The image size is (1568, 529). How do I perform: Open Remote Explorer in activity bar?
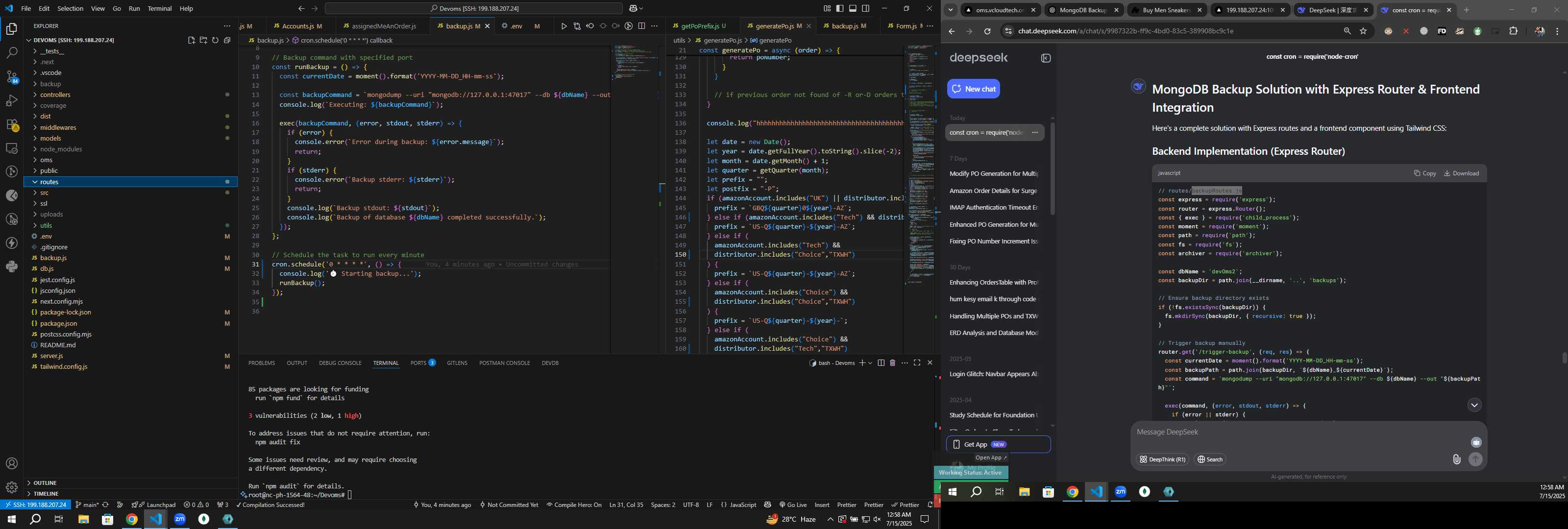click(12, 148)
